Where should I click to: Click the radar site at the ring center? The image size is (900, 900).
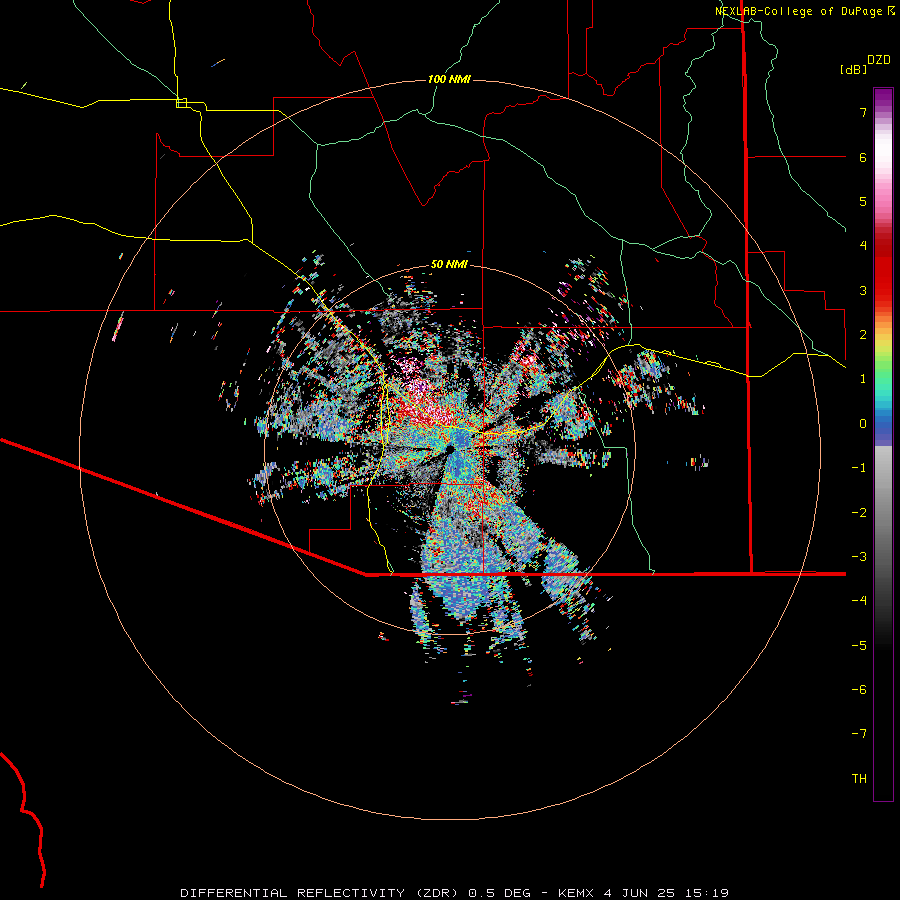pos(450,449)
